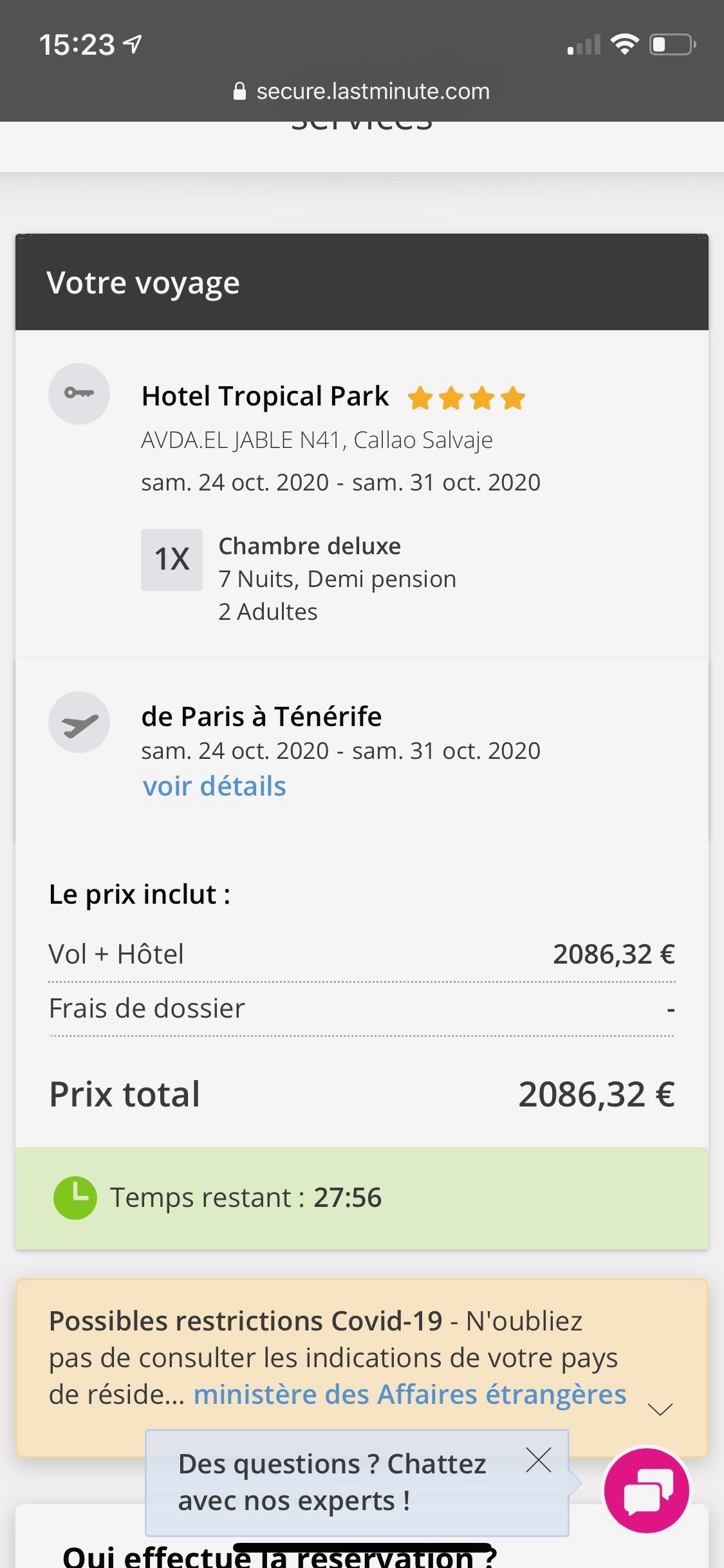Viewport: 724px width, 1568px height.
Task: Open "ministère des Affaires étrangères" link
Action: point(410,1394)
